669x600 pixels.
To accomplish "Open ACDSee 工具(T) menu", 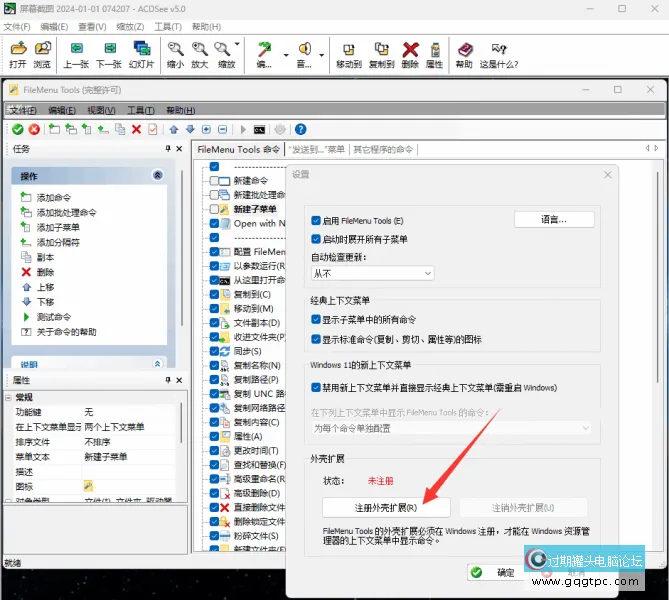I will pyautogui.click(x=168, y=27).
